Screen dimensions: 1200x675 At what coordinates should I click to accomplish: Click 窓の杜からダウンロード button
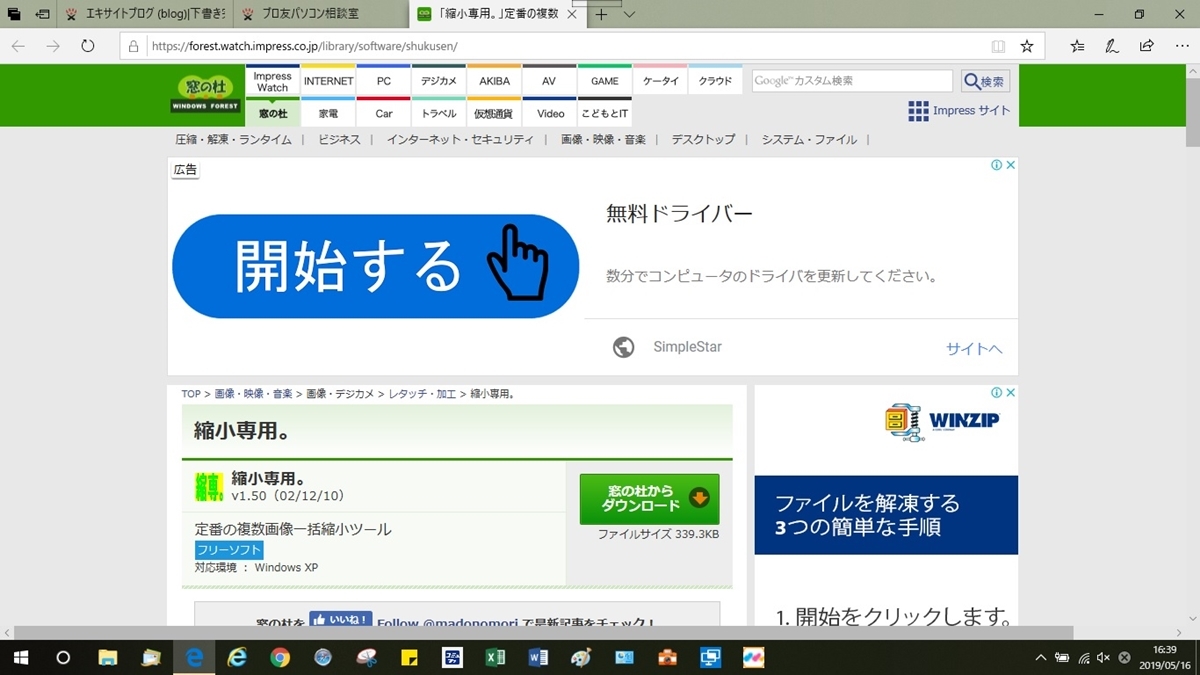pyautogui.click(x=649, y=499)
